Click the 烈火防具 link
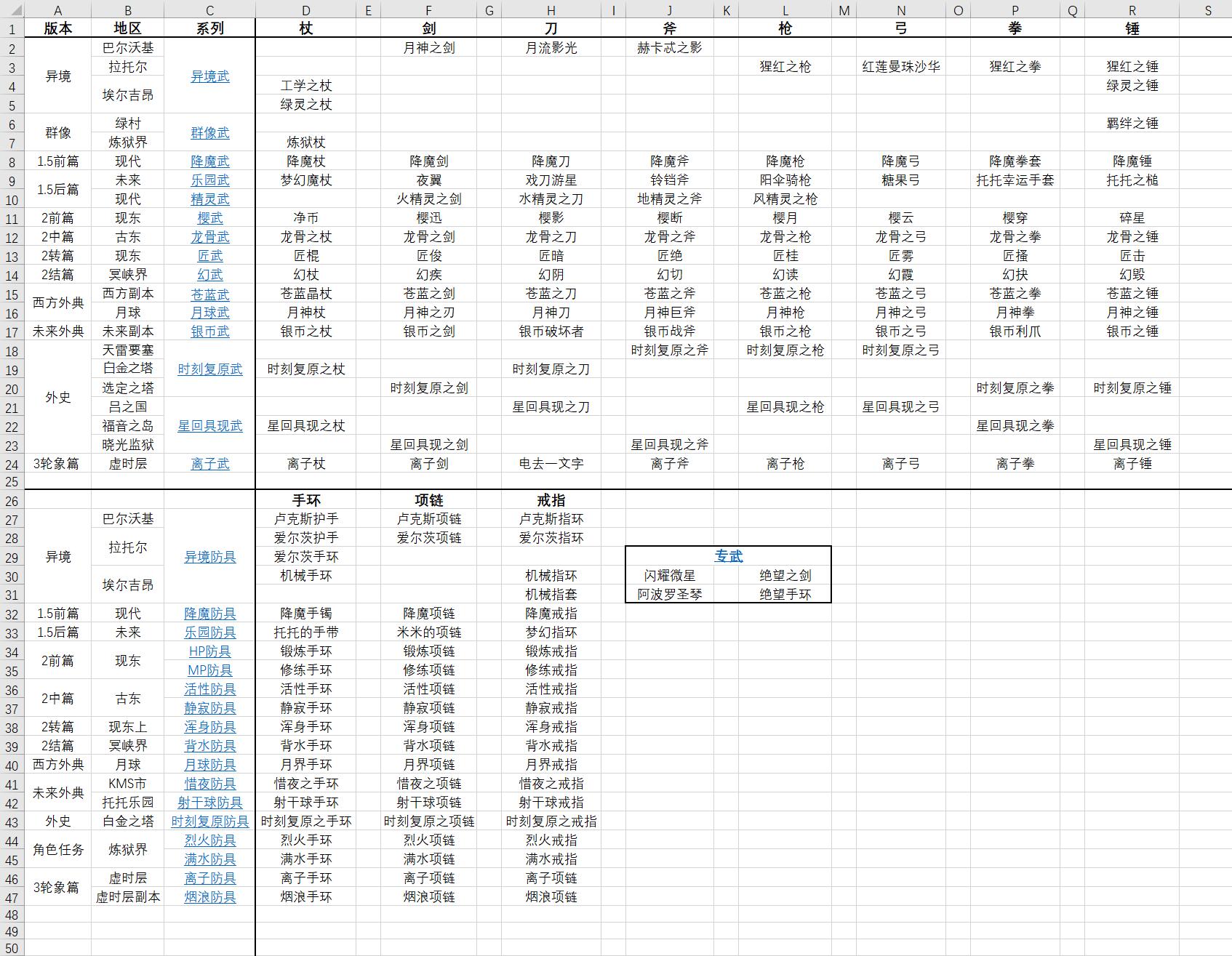 (x=209, y=840)
